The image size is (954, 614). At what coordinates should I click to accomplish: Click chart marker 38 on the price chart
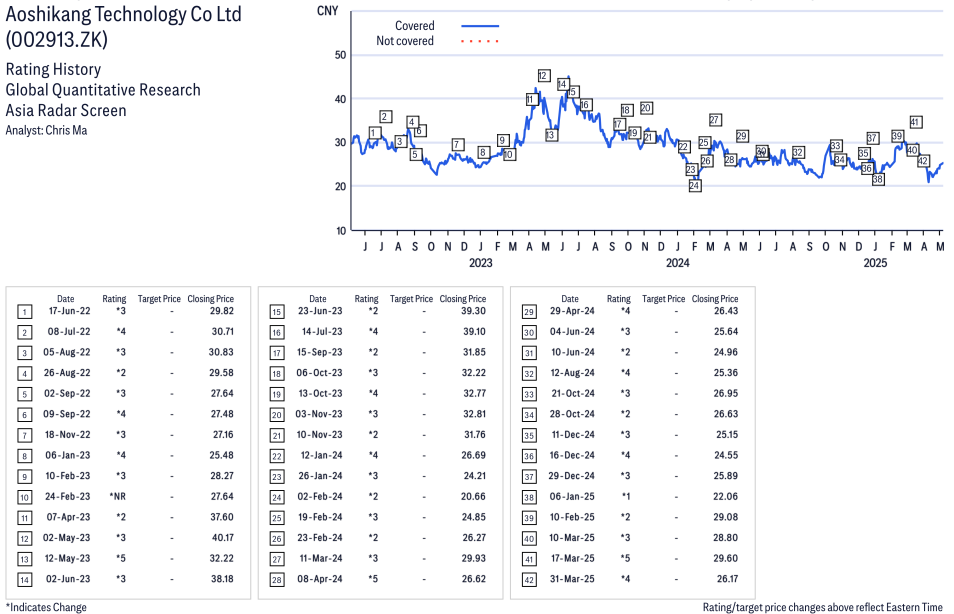click(877, 179)
